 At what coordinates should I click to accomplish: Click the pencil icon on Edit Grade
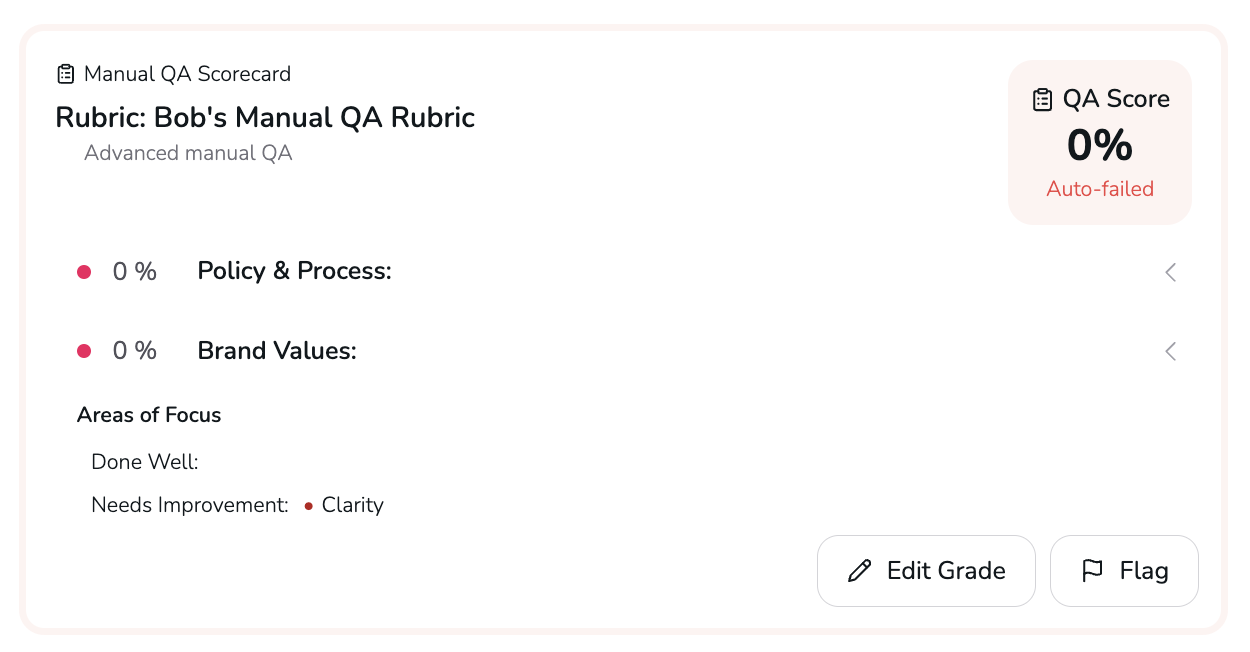(x=859, y=571)
